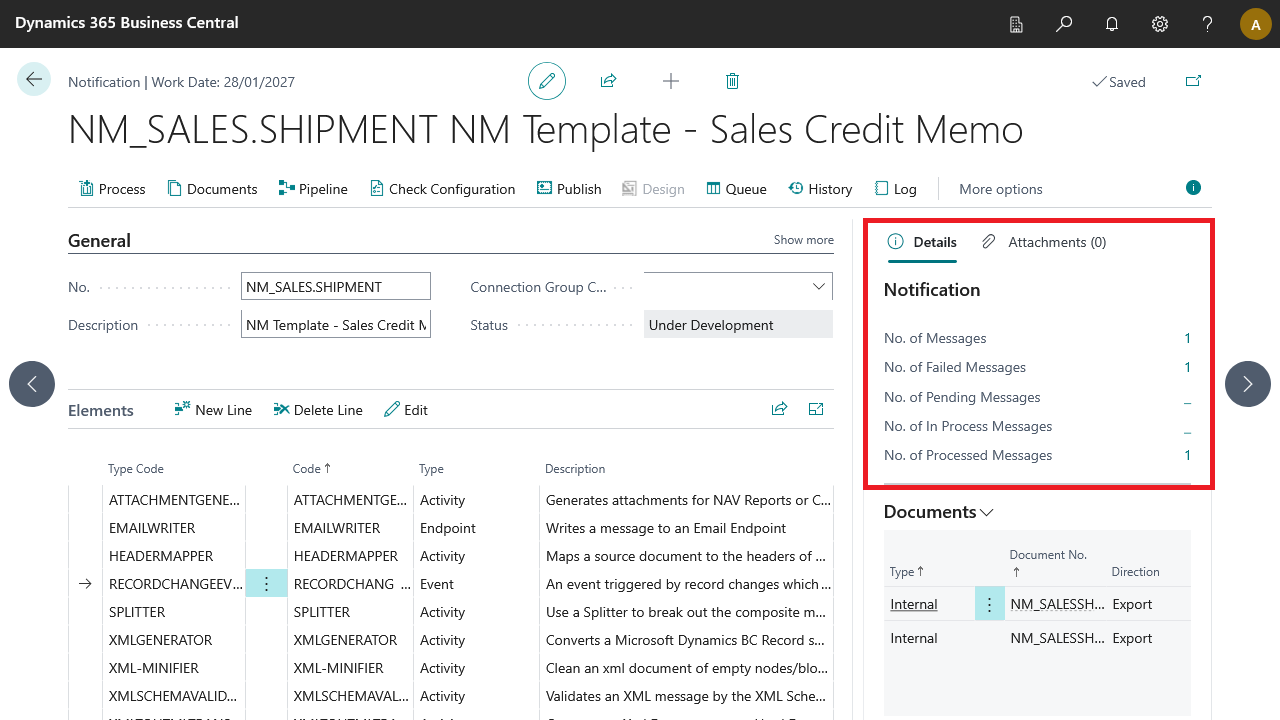Image resolution: width=1280 pixels, height=720 pixels.
Task: Go back using the back arrow button
Action: pyautogui.click(x=34, y=80)
